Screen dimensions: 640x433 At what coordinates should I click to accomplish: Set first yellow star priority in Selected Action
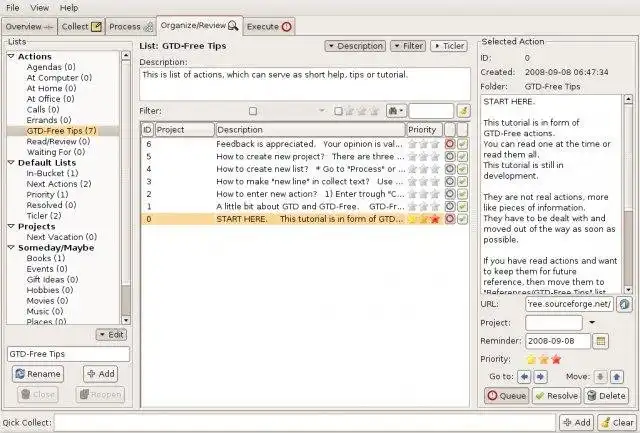pyautogui.click(x=531, y=359)
